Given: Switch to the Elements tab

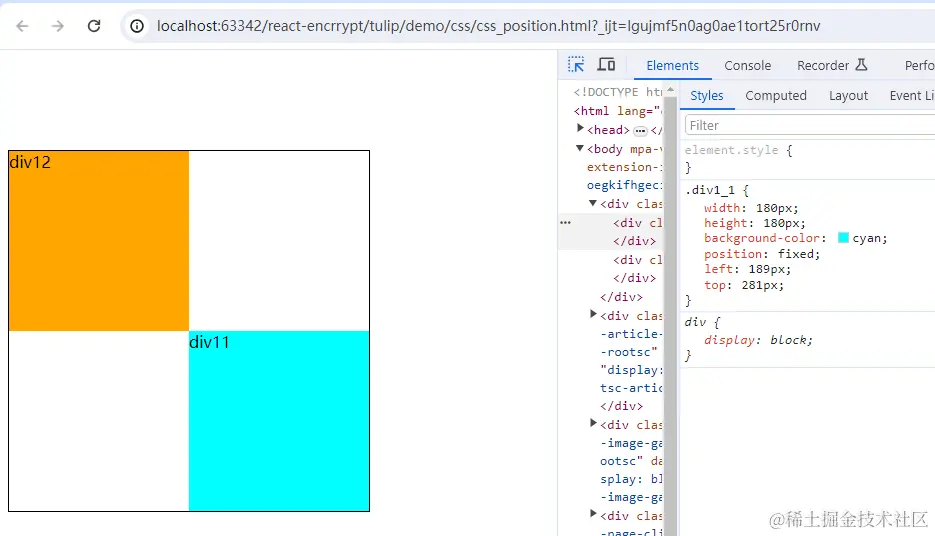Looking at the screenshot, I should [672, 65].
